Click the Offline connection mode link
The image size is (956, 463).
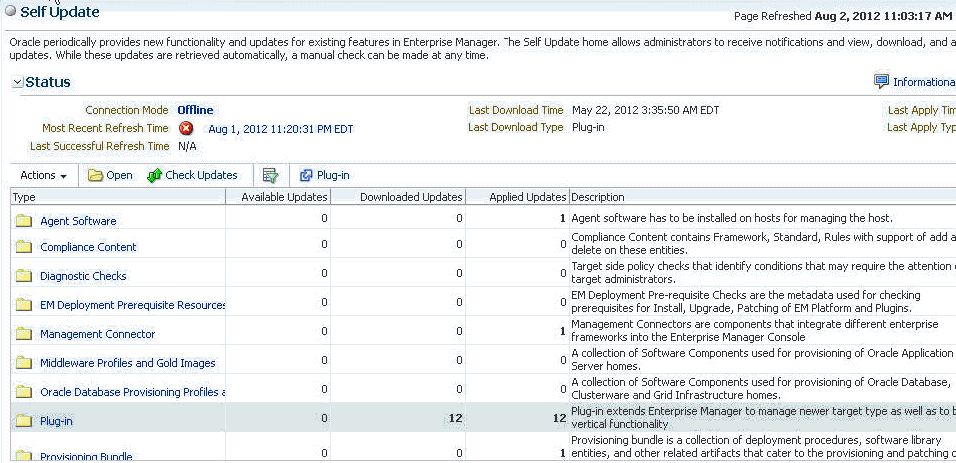pos(195,110)
